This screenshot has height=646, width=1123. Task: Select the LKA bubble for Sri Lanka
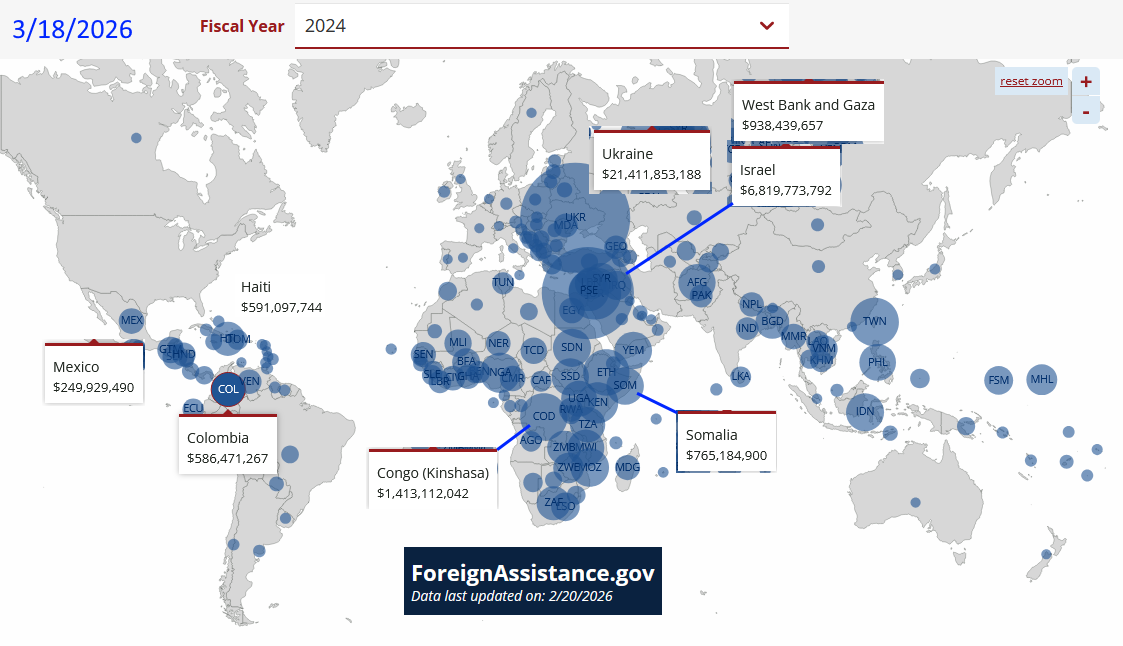(x=740, y=376)
